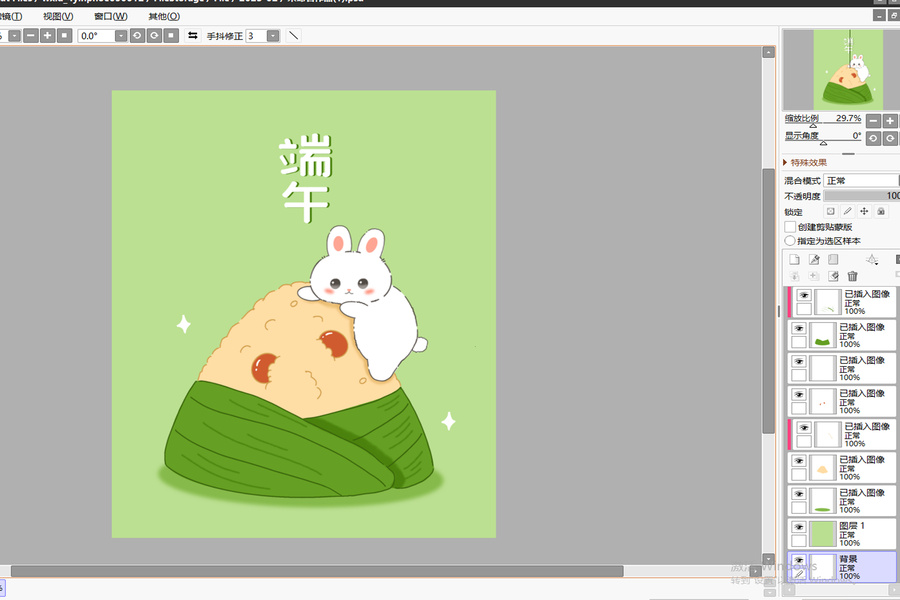Image resolution: width=900 pixels, height=600 pixels.
Task: Select the orange rice 已插入图像 layer
Action: [841, 468]
